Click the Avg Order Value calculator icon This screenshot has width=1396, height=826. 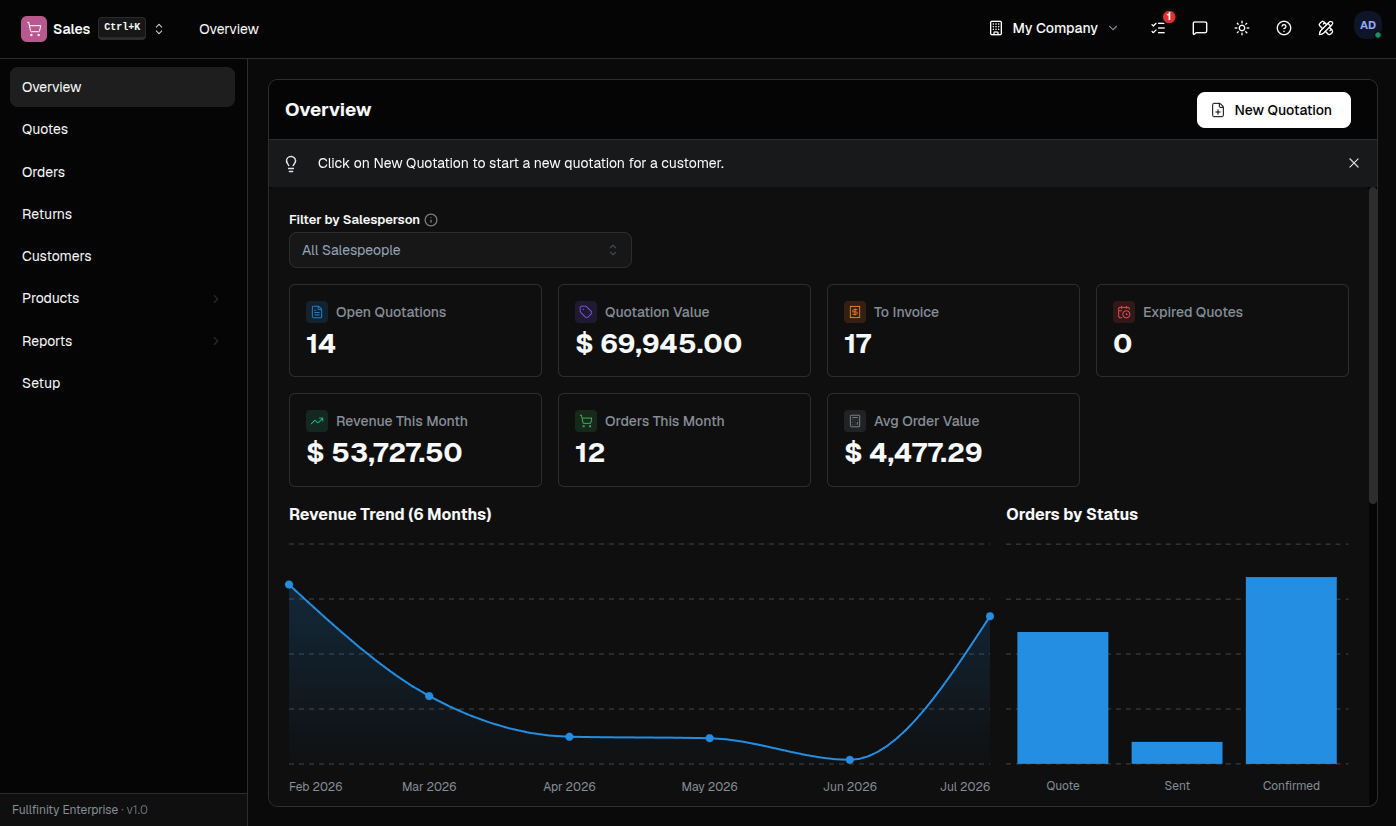(855, 421)
